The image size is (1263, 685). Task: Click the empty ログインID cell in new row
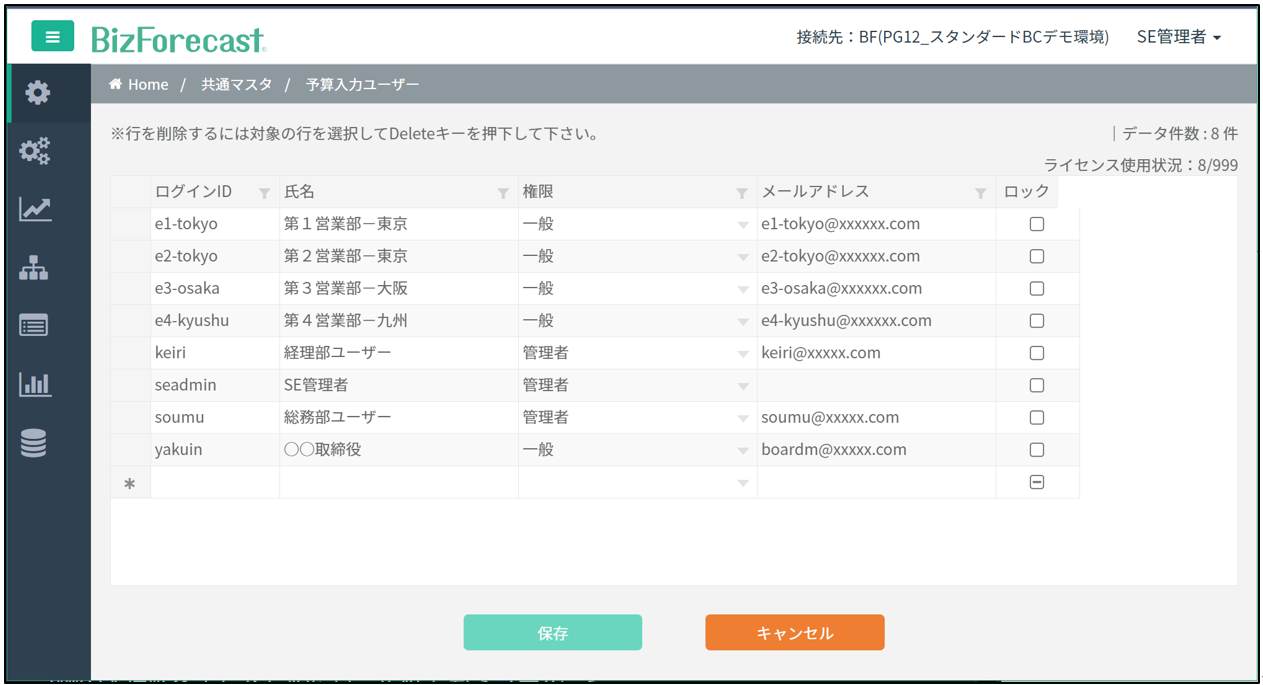click(214, 483)
